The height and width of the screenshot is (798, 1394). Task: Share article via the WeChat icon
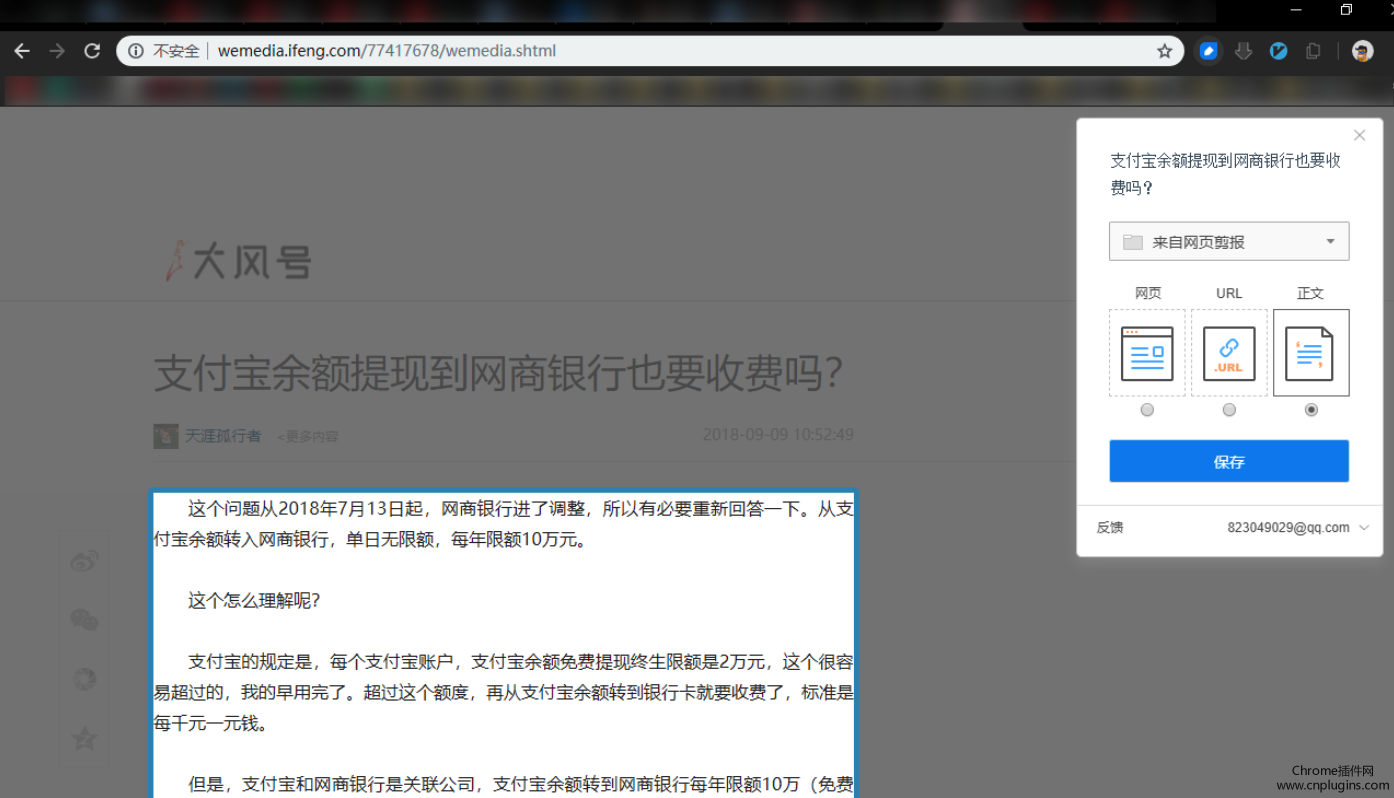click(x=85, y=620)
